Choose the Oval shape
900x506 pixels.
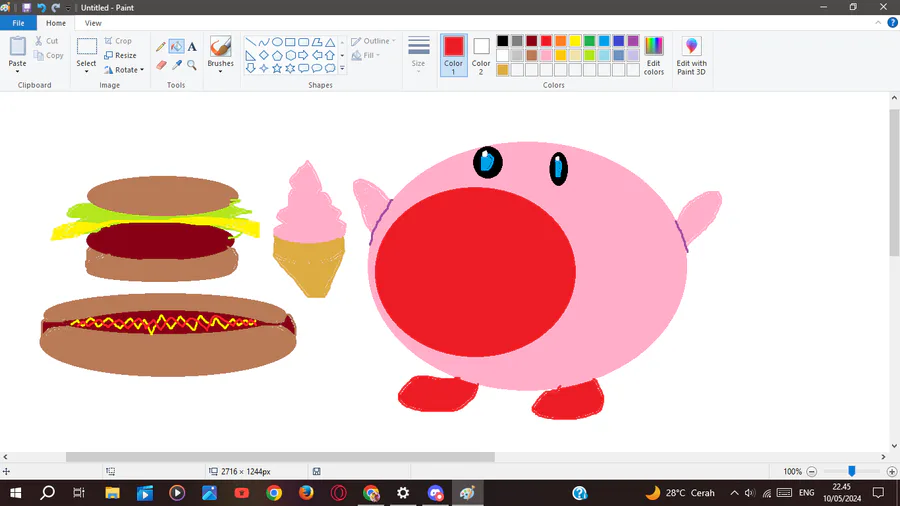pyautogui.click(x=277, y=42)
